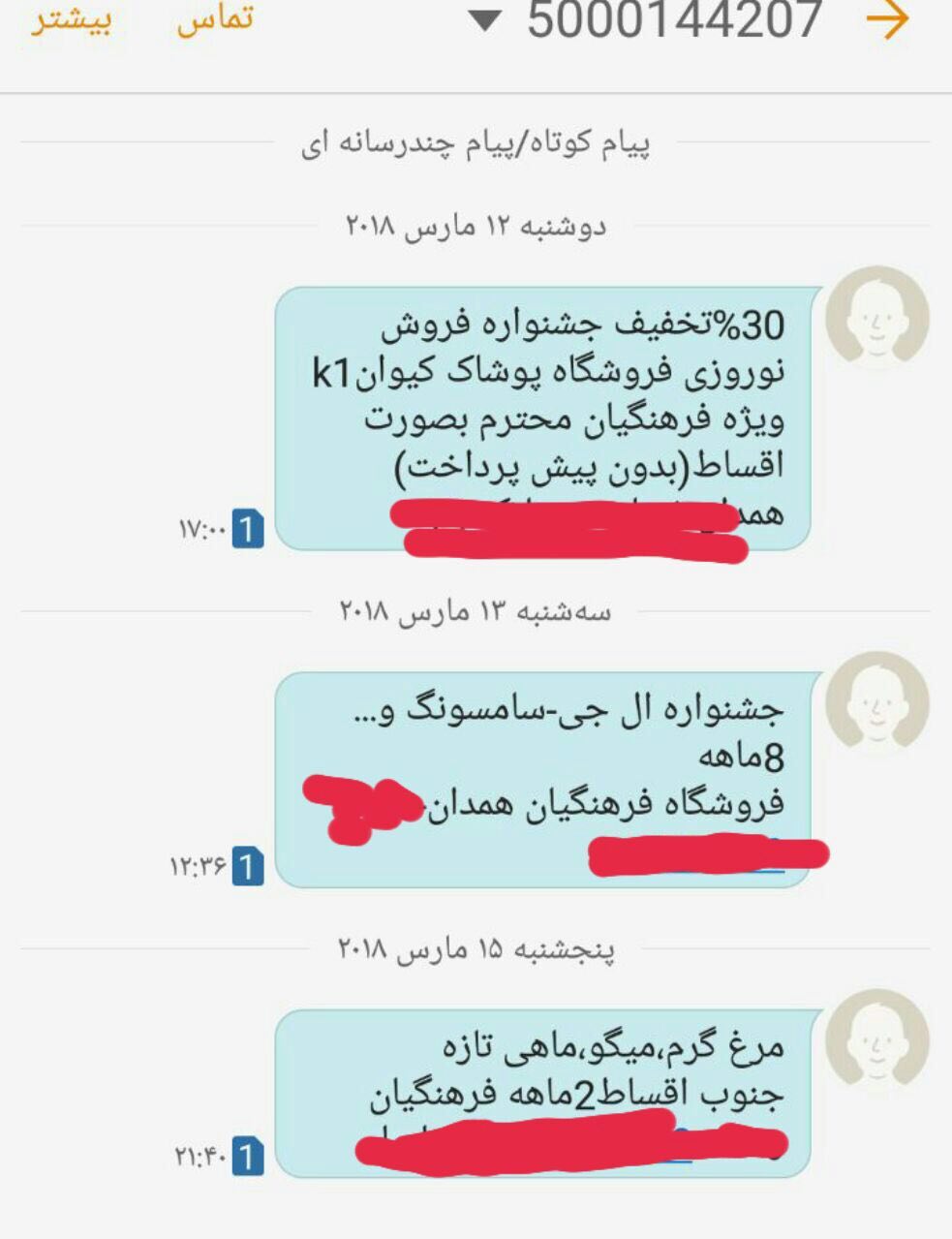952x1239 pixels.
Task: Tap the SMS/MMS label پیام کوتاه/پیام چندرسانه ای
Action: click(476, 143)
